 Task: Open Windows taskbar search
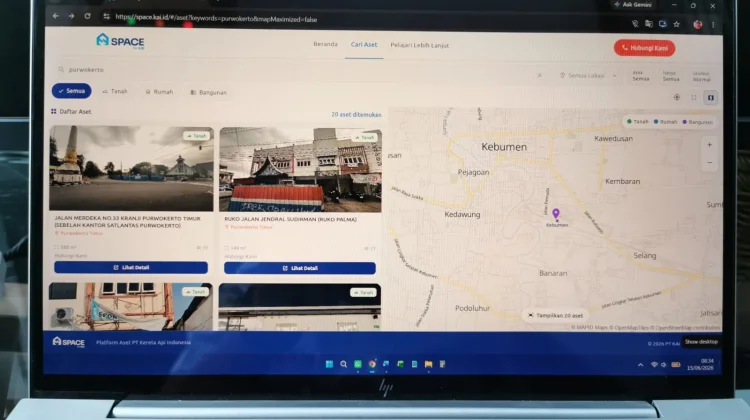[x=343, y=365]
